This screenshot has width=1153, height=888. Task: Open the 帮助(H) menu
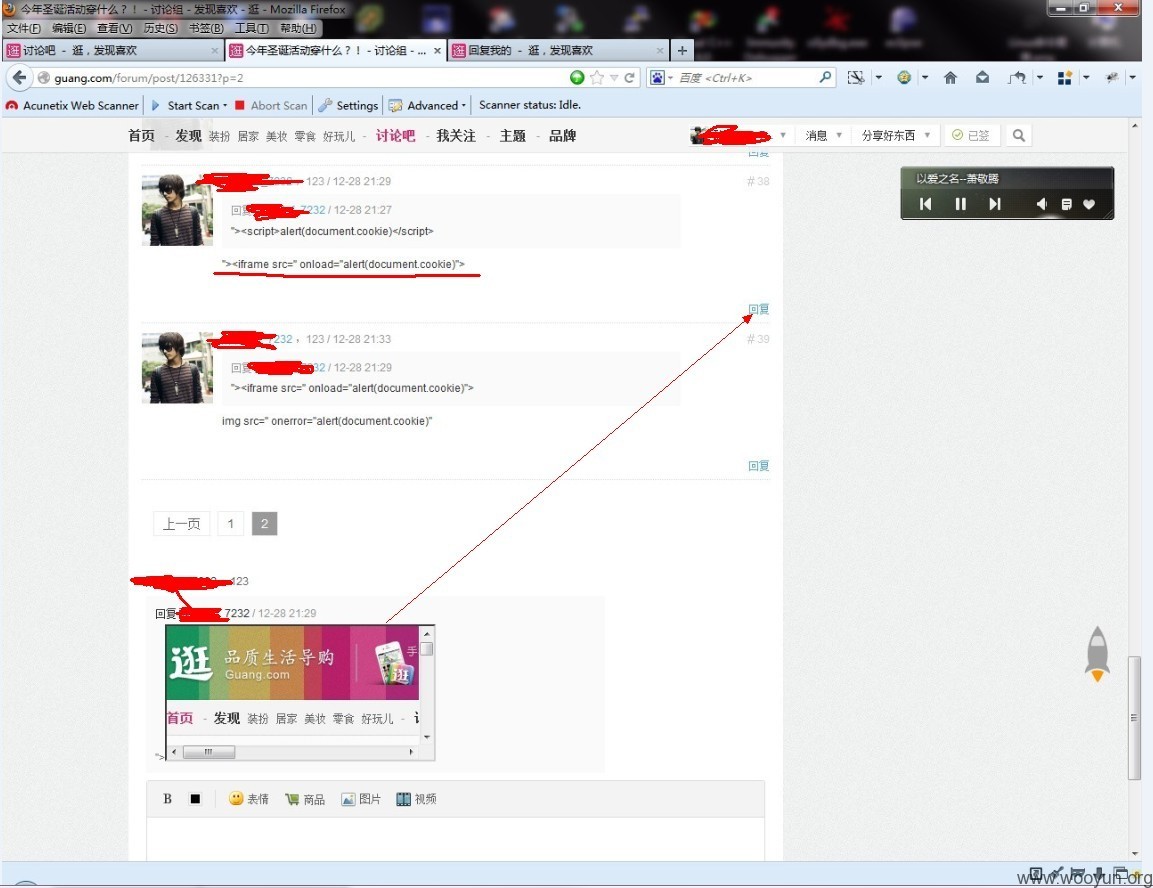298,28
